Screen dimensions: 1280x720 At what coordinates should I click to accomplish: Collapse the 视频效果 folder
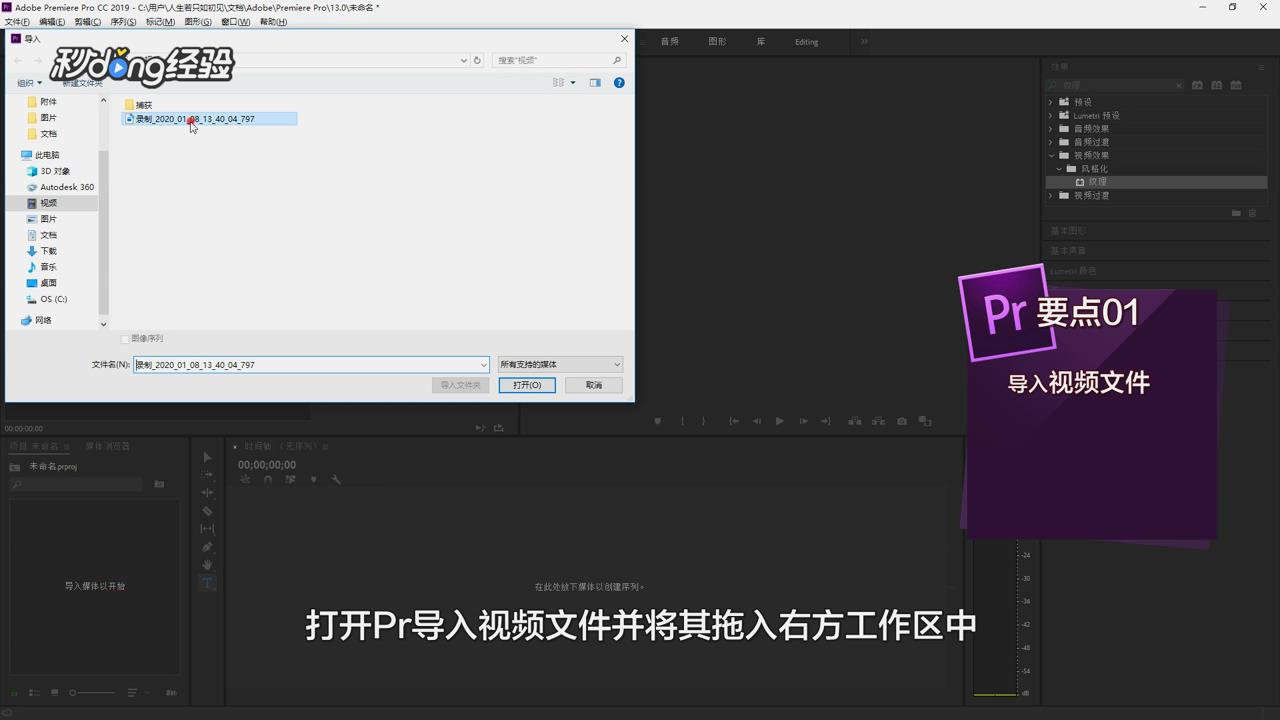(1051, 155)
